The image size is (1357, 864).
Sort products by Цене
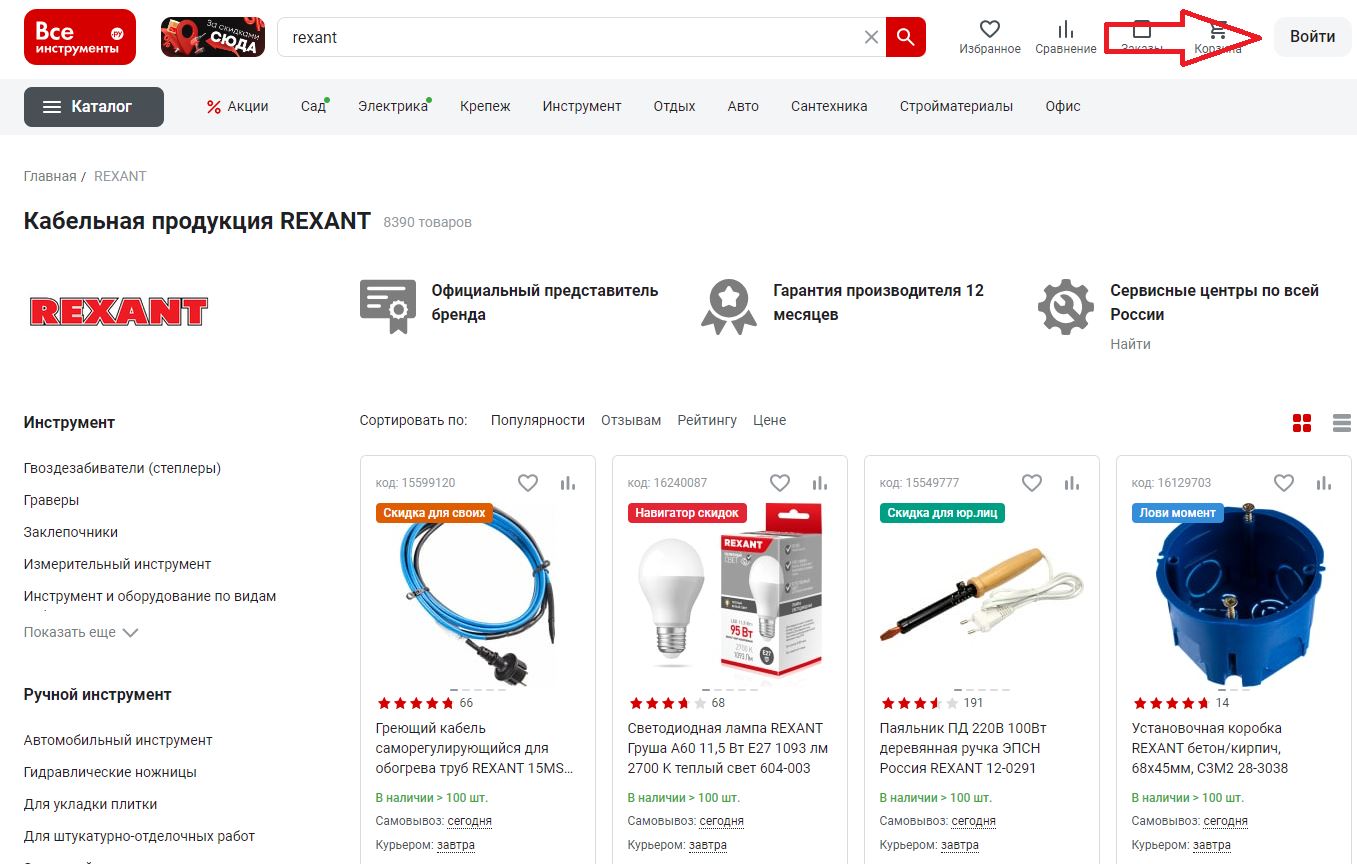coord(770,421)
